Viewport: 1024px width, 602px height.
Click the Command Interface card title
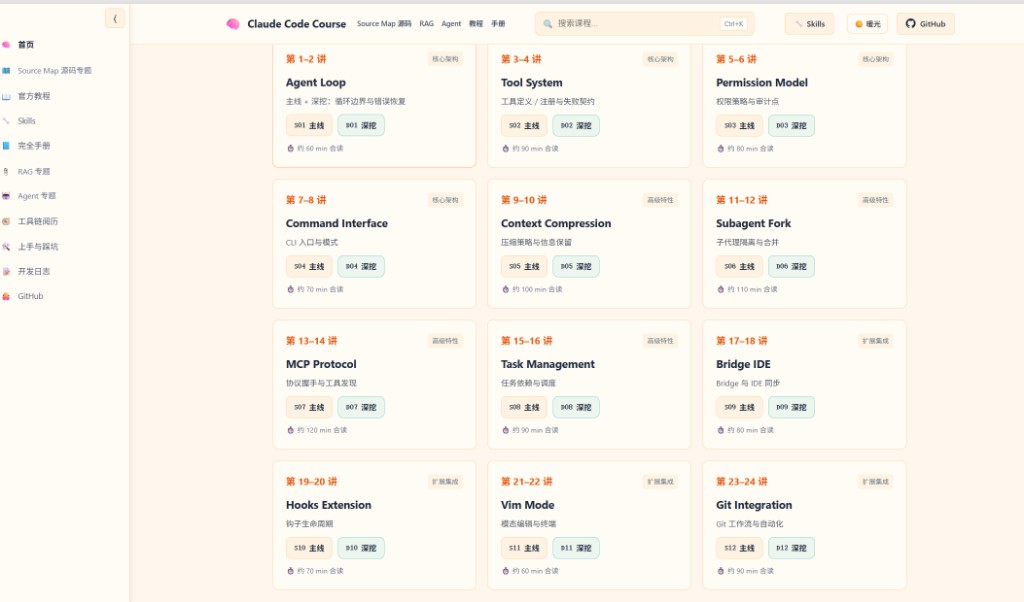coord(336,223)
